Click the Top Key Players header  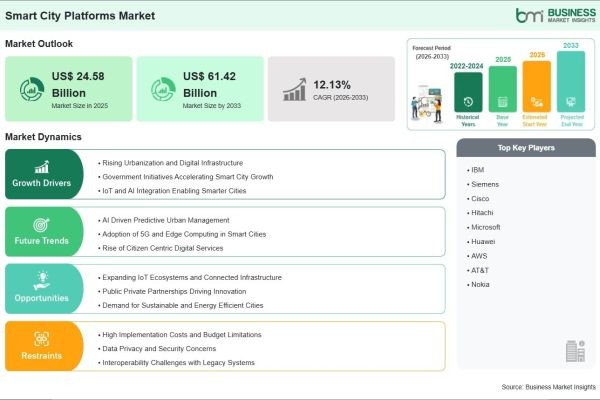pyautogui.click(x=526, y=148)
